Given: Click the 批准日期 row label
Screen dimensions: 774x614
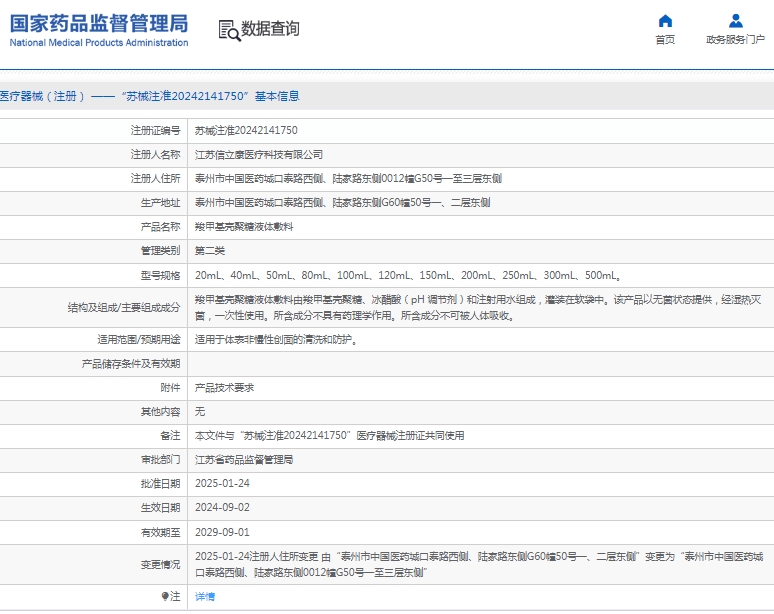Looking at the screenshot, I should (x=160, y=484).
